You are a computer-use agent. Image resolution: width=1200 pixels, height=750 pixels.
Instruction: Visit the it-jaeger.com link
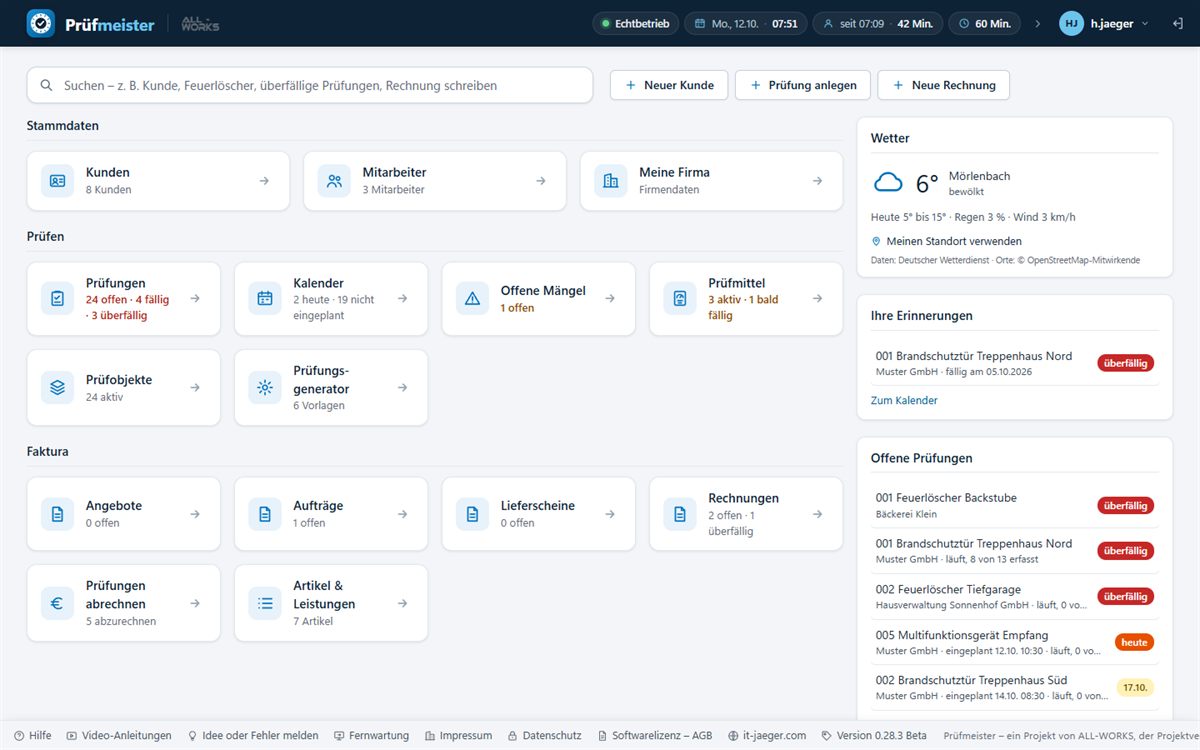[x=767, y=735]
